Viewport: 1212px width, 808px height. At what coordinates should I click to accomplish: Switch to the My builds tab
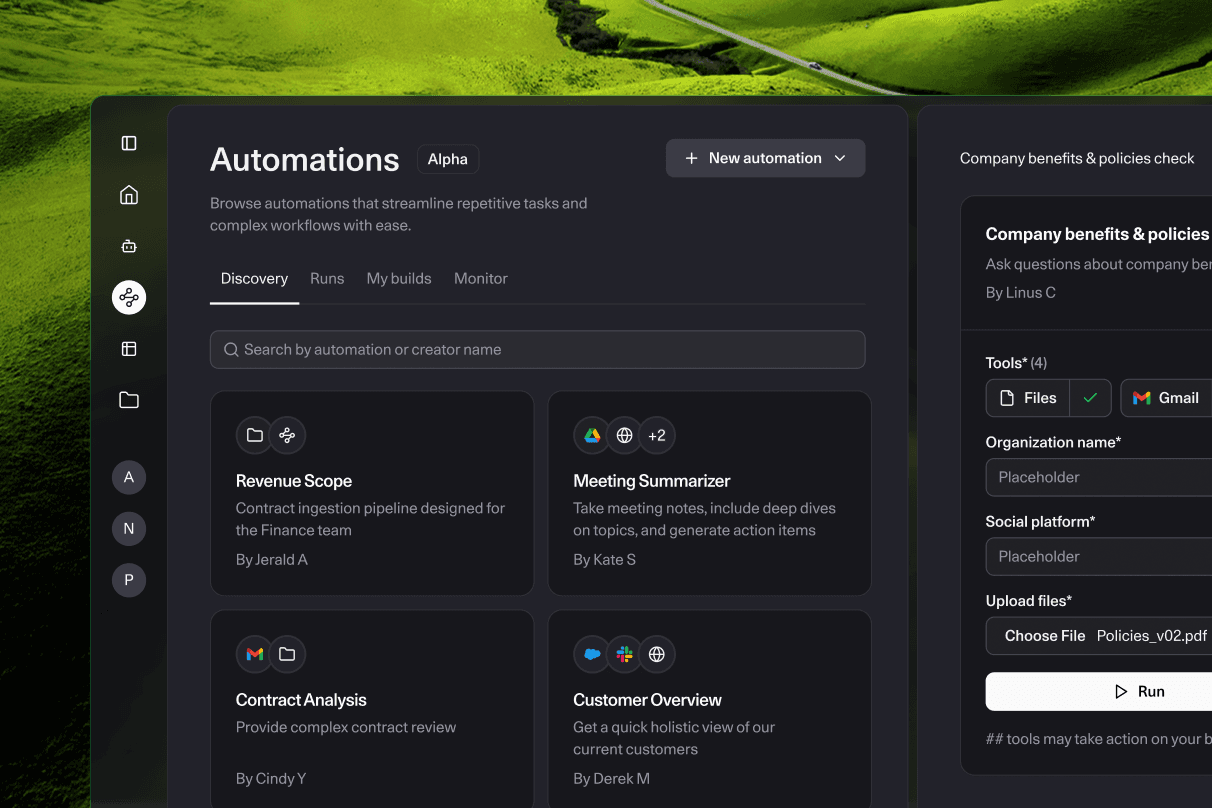(x=399, y=279)
